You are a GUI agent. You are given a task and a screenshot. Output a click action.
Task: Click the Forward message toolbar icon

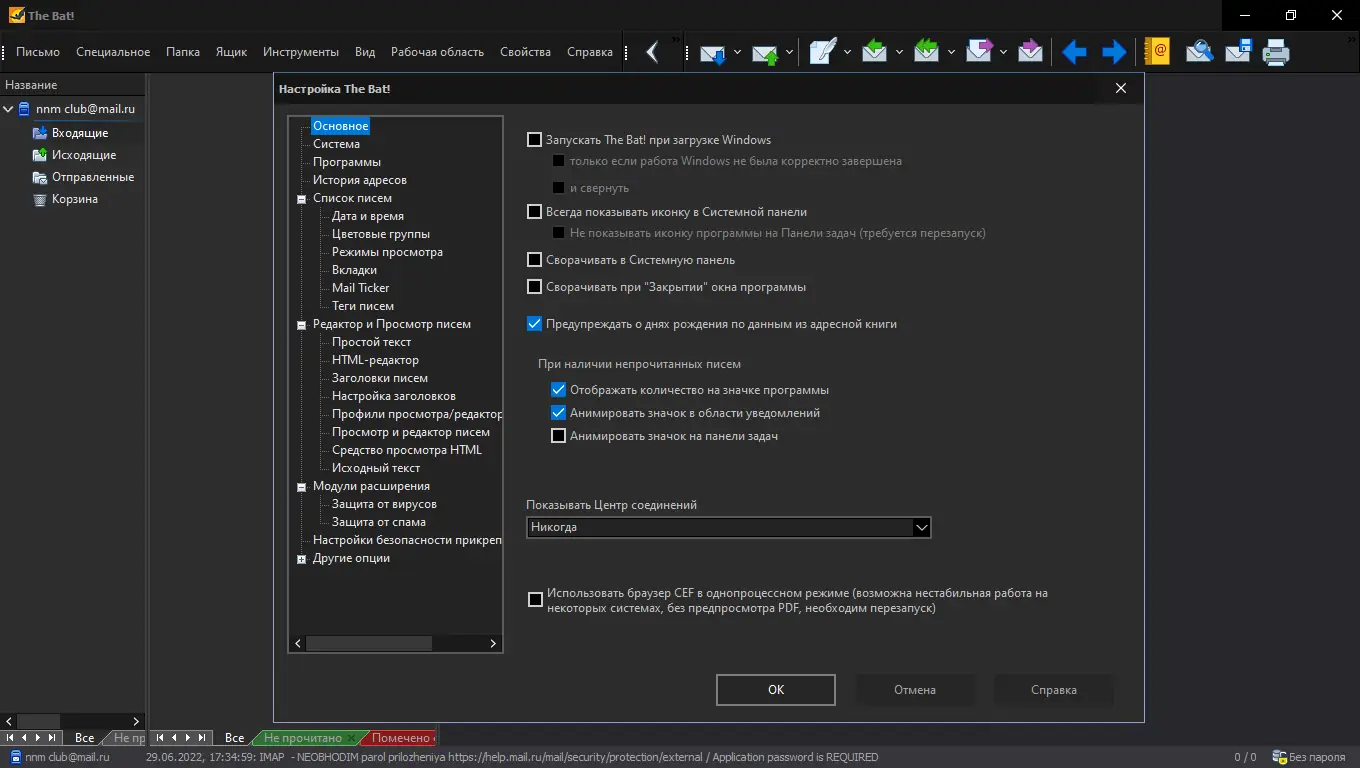coord(979,52)
